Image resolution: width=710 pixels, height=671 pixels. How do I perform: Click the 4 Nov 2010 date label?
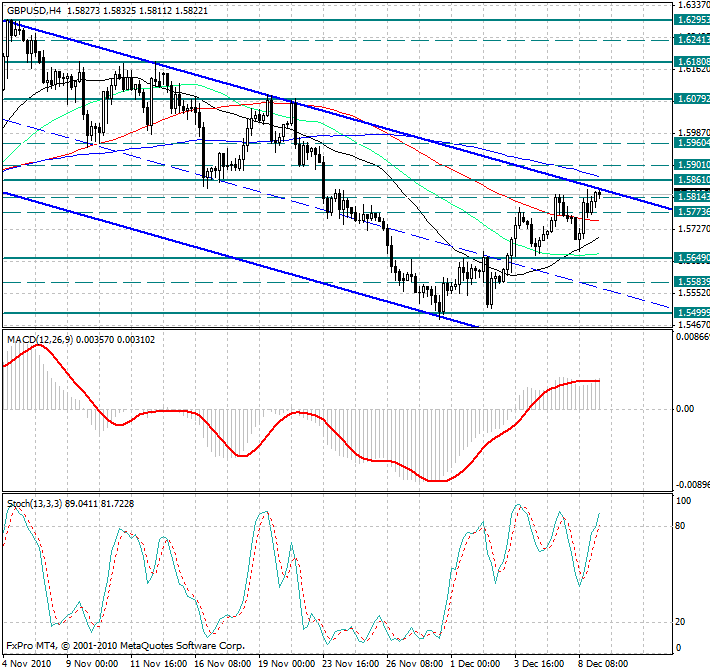tap(25, 664)
